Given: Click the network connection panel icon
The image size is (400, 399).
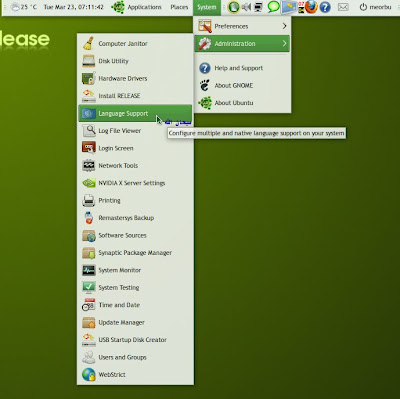Looking at the screenshot, I should [x=258, y=7].
